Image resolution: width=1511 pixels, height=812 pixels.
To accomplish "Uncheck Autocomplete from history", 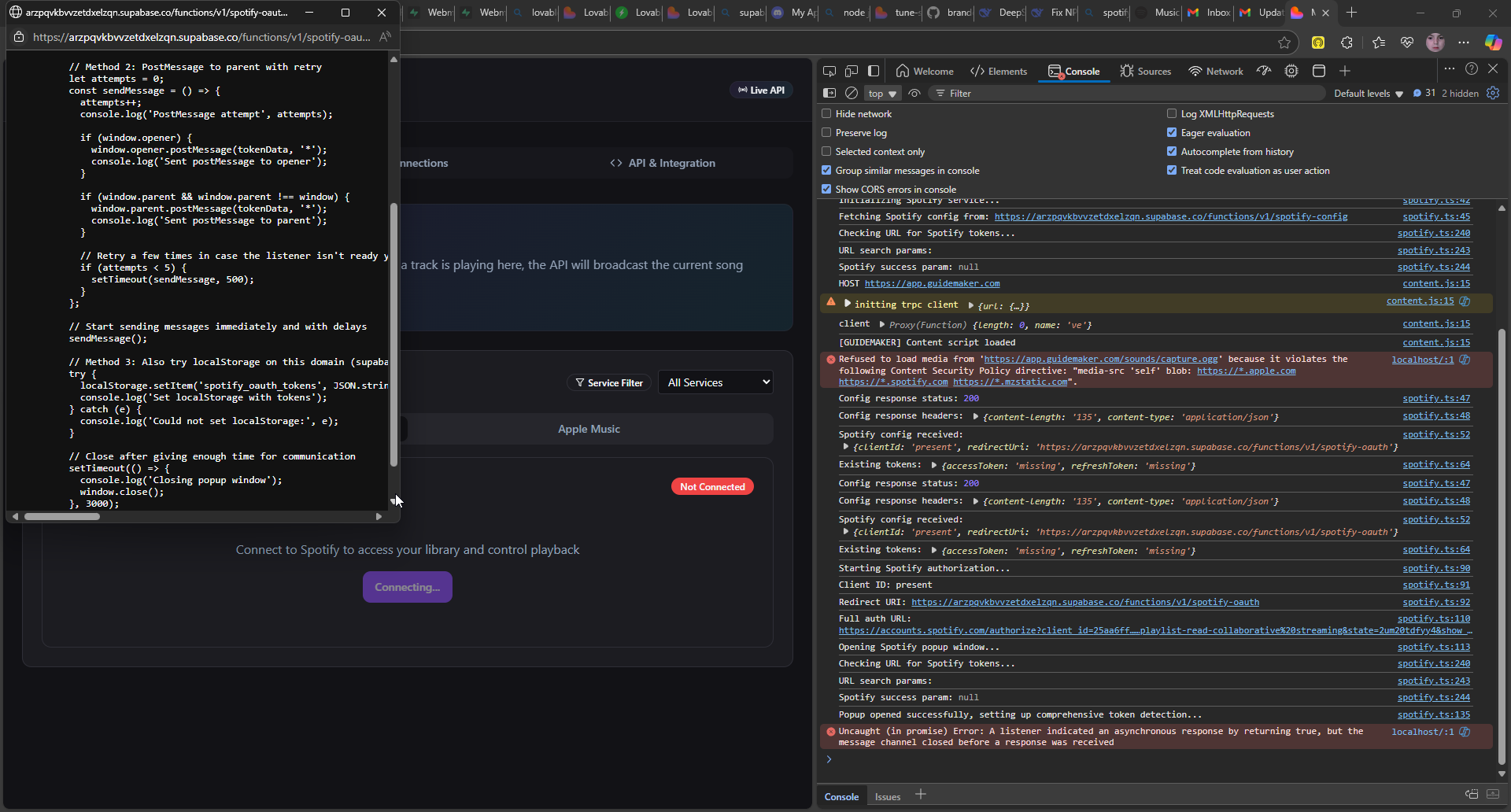I will coord(1172,151).
